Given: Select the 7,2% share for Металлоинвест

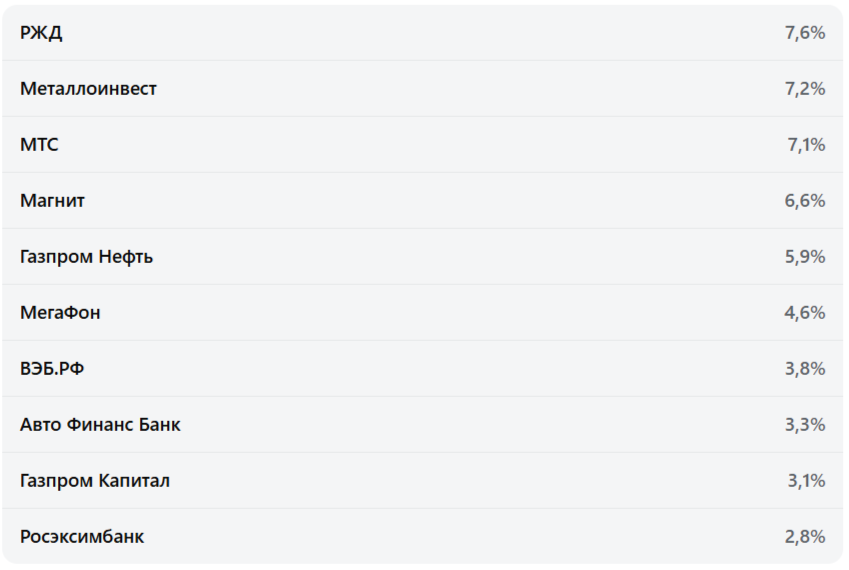Looking at the screenshot, I should click(x=805, y=89).
